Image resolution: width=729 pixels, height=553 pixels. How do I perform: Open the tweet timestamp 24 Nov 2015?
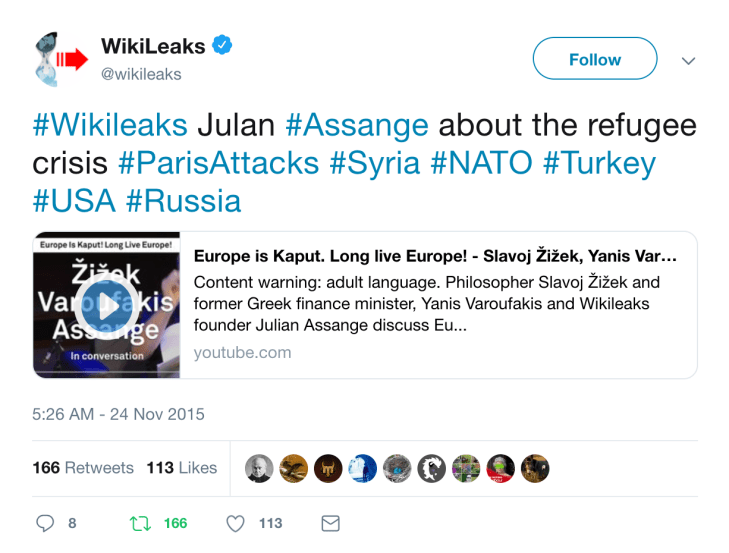tap(118, 414)
